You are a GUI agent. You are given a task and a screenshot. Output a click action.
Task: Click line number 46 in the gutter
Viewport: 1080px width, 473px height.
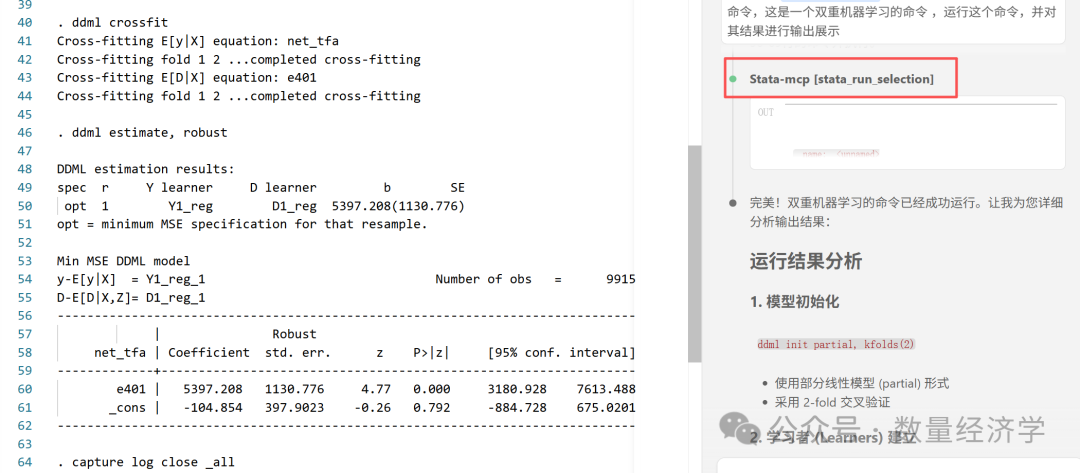24,132
